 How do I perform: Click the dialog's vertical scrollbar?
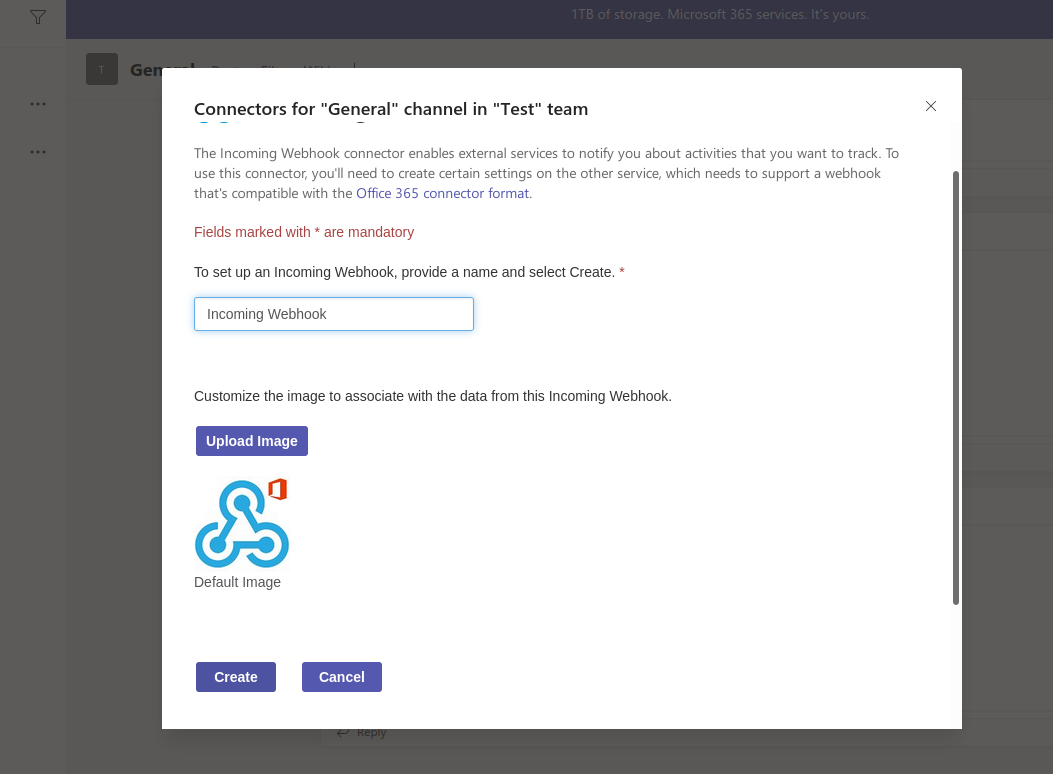click(956, 388)
